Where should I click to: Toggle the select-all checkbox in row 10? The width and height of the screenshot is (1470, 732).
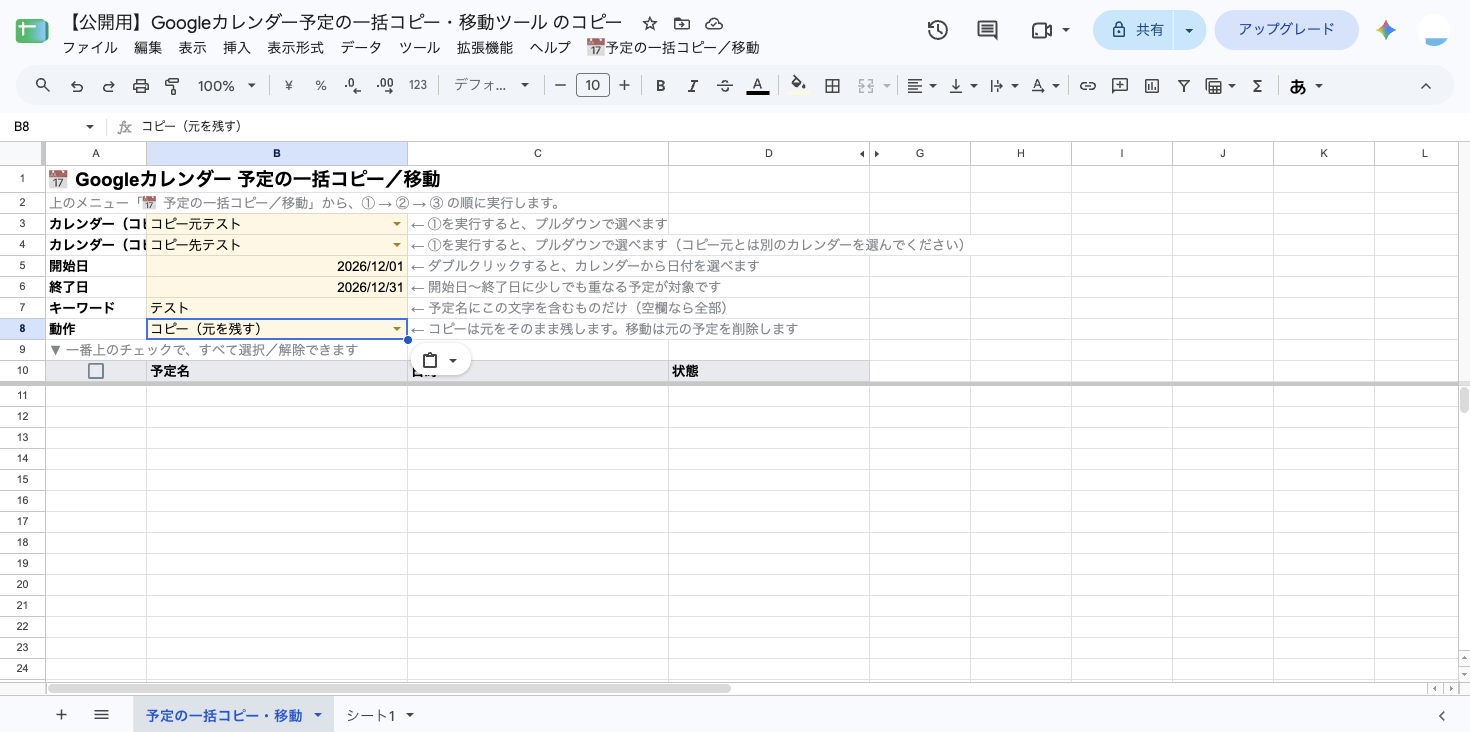96,371
